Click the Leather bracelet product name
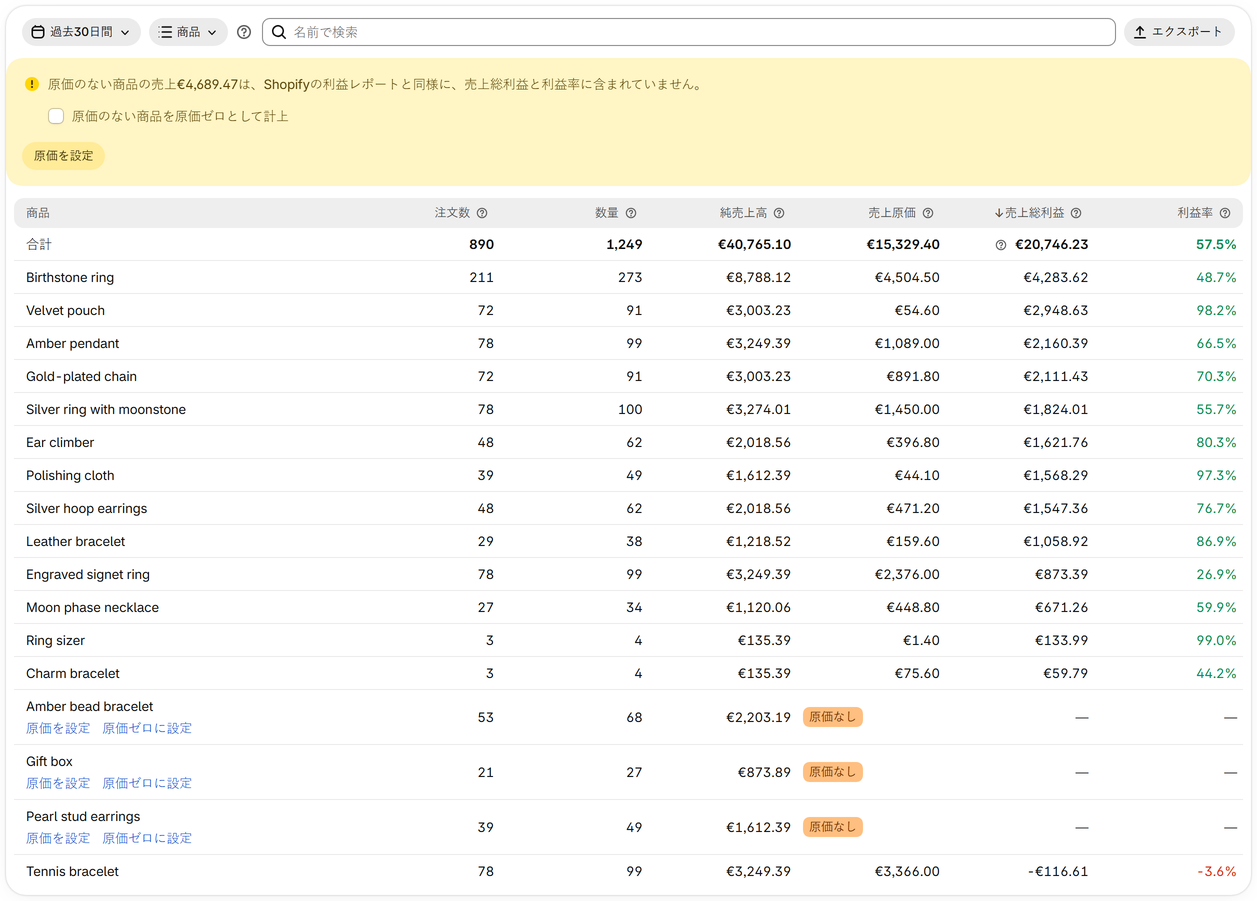The height and width of the screenshot is (901, 1257). pos(76,541)
